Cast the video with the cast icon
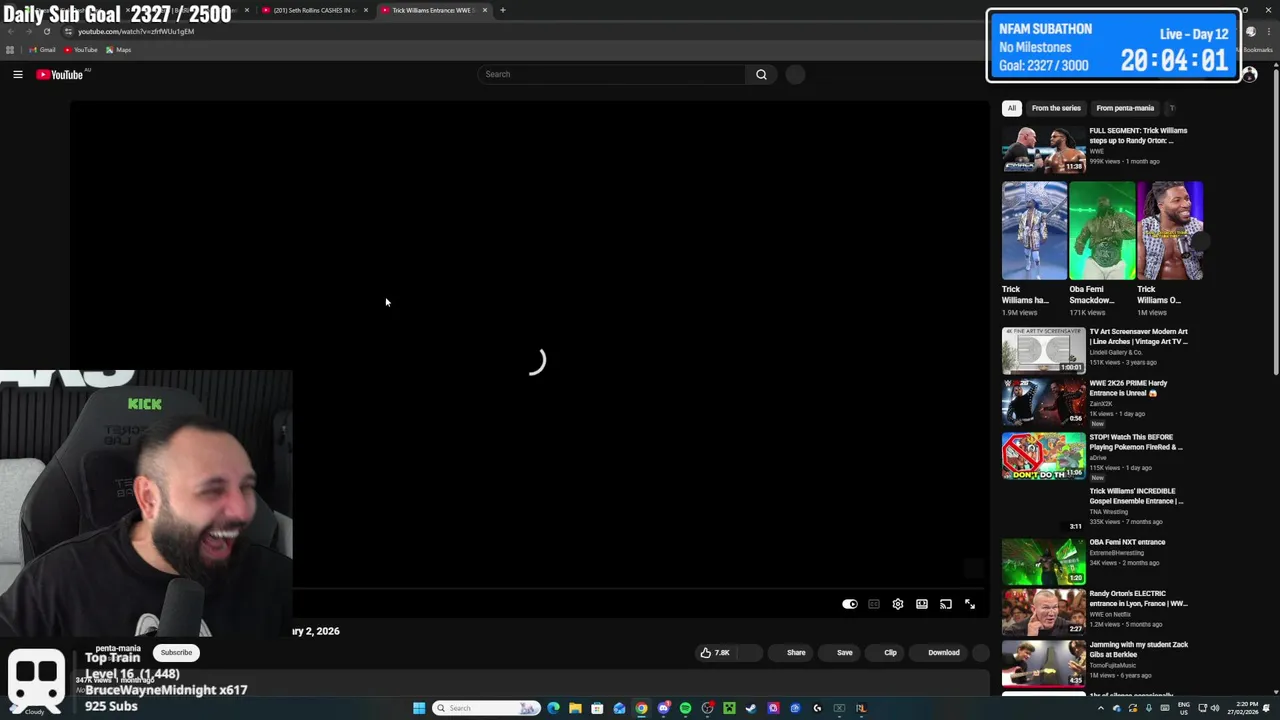 [x=946, y=604]
